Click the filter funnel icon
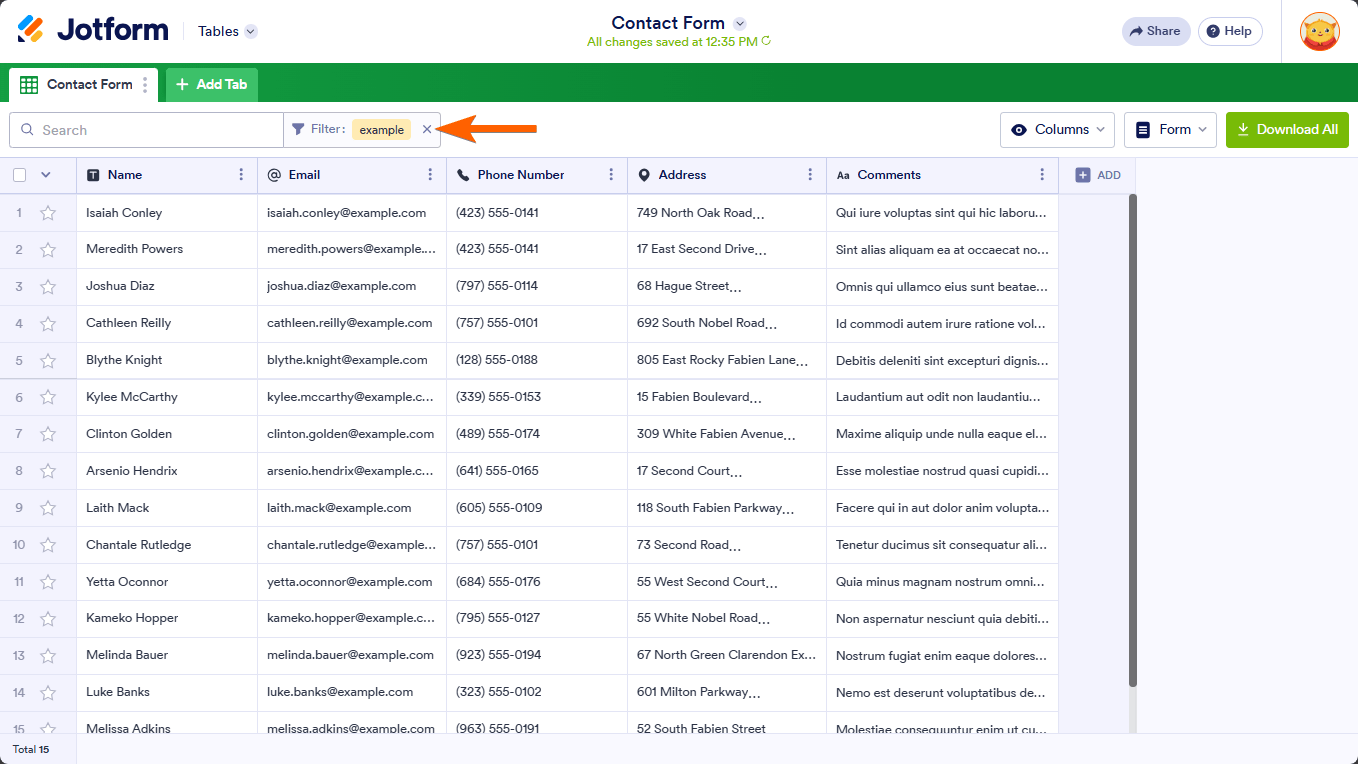Image resolution: width=1358 pixels, height=764 pixels. pos(298,129)
